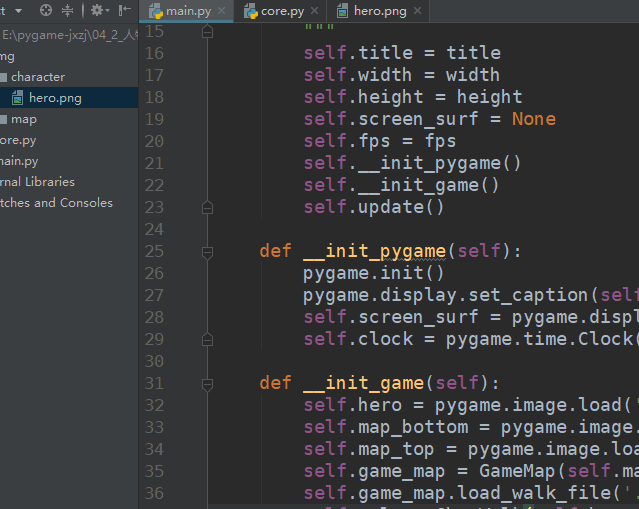Close the main.py tab
Screen dimensions: 639x509
[x=221, y=12]
